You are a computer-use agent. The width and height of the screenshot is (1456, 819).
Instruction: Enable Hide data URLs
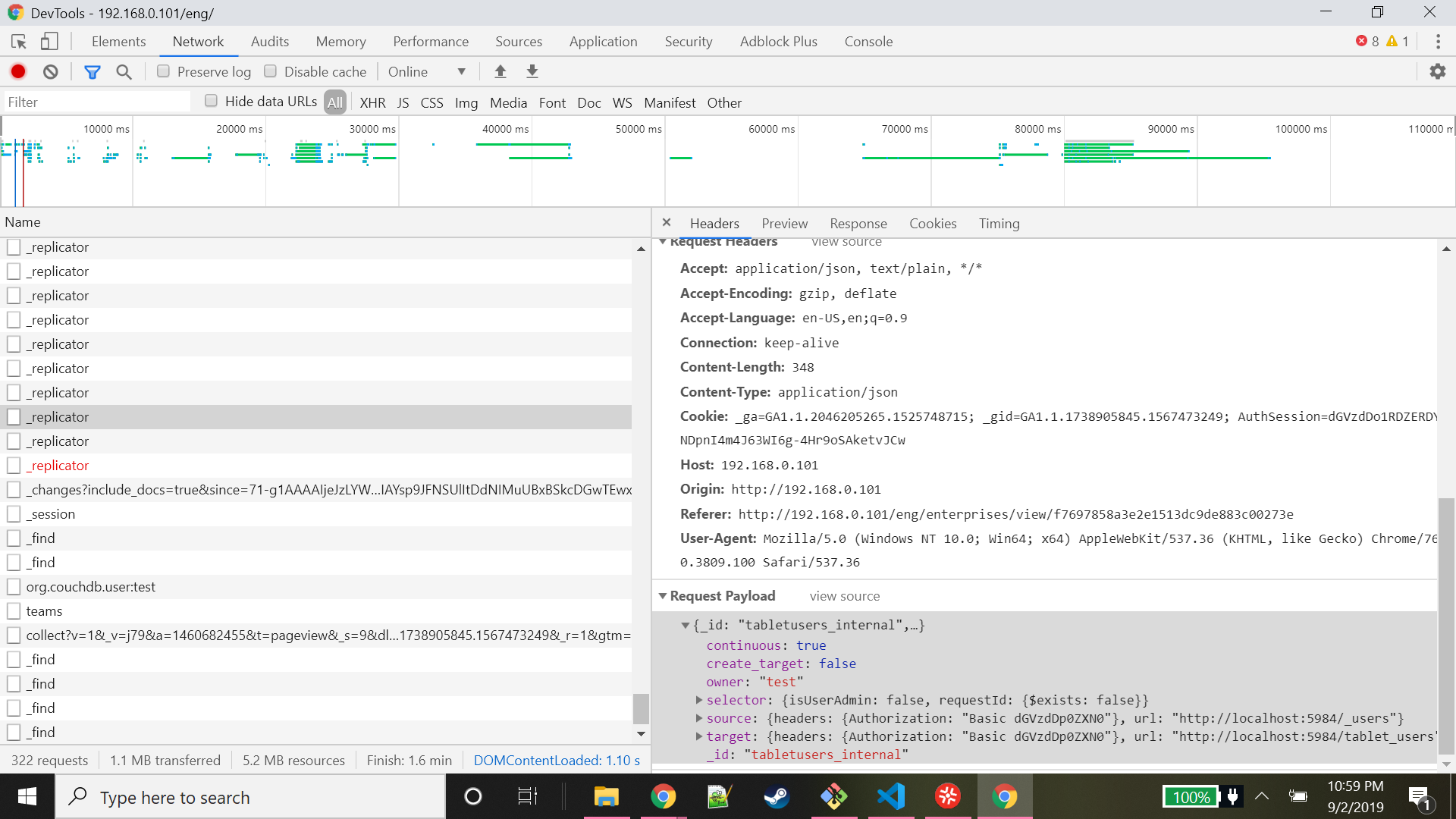tap(211, 99)
